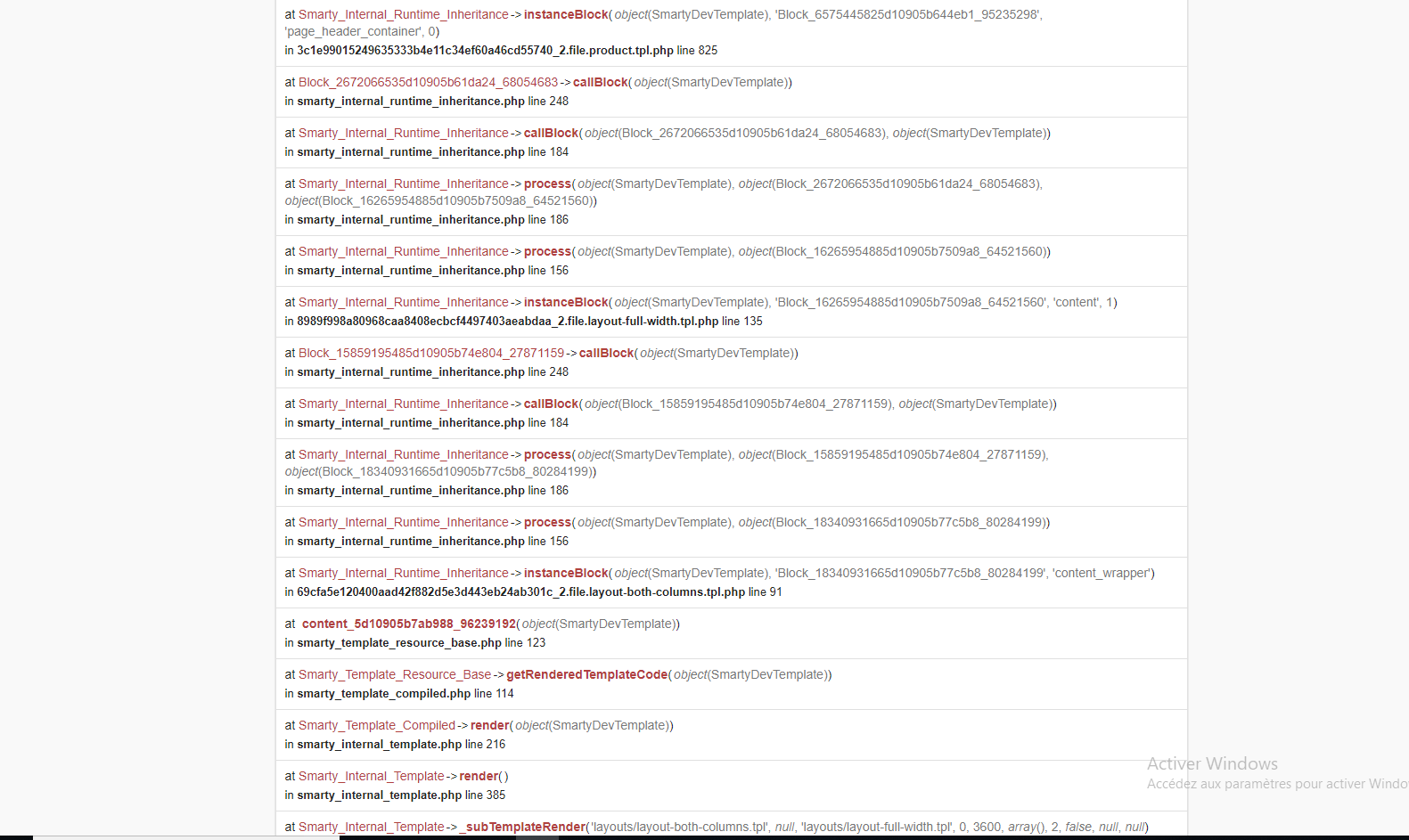The width and height of the screenshot is (1409, 840).
Task: Click render method of Smarty_Template_Compiled
Action: [x=489, y=725]
